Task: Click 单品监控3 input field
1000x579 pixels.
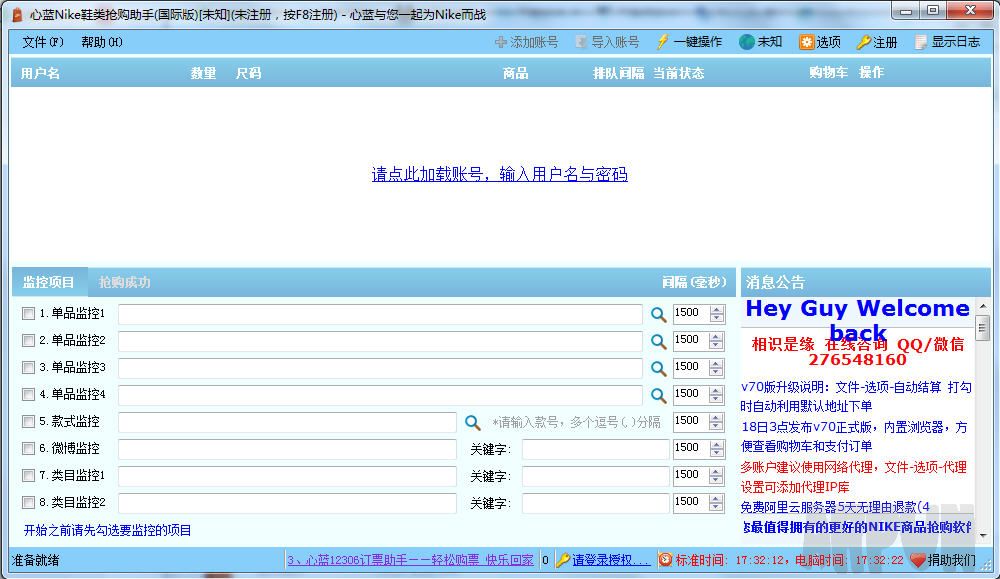Action: [x=380, y=367]
